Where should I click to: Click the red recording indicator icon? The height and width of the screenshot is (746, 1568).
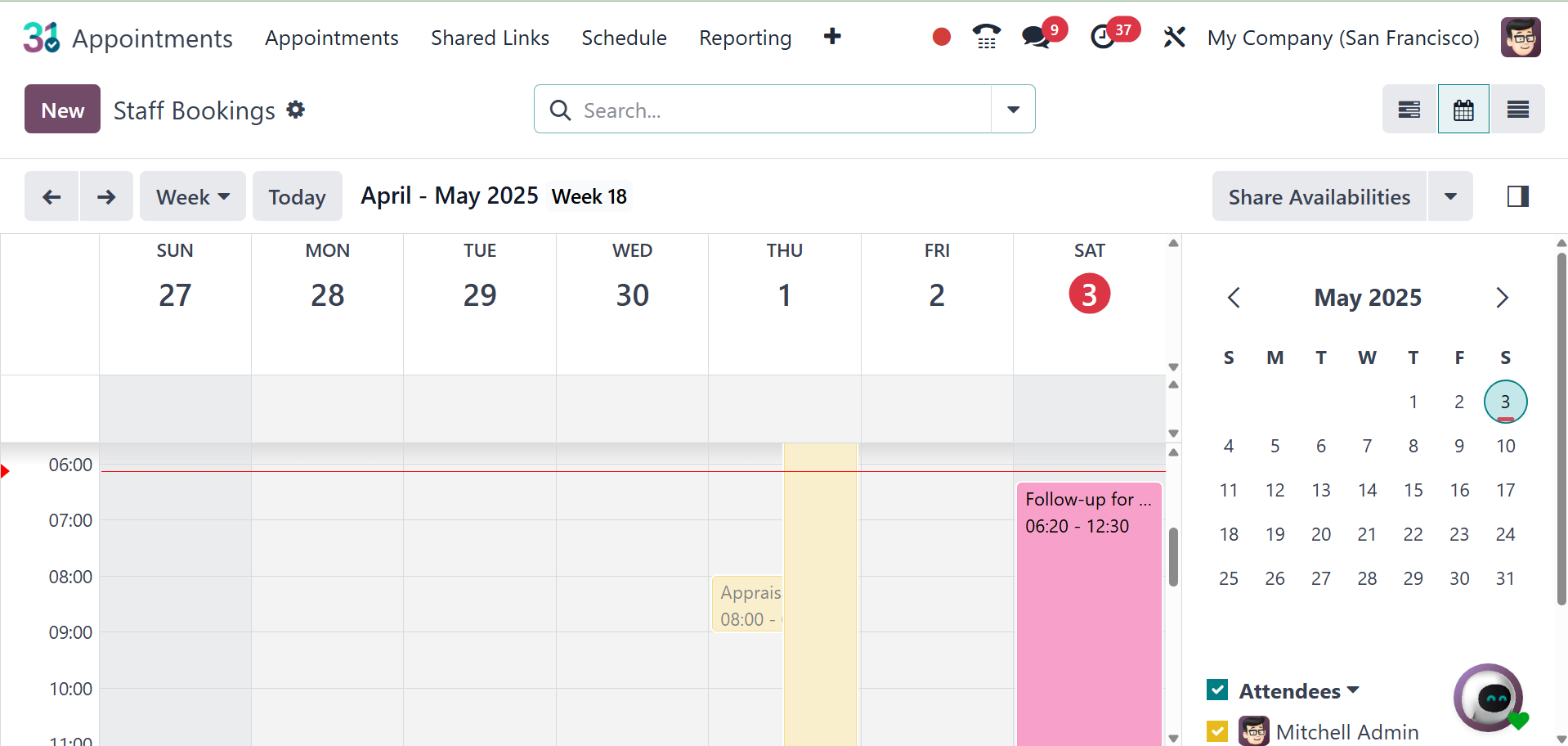pyautogui.click(x=941, y=37)
